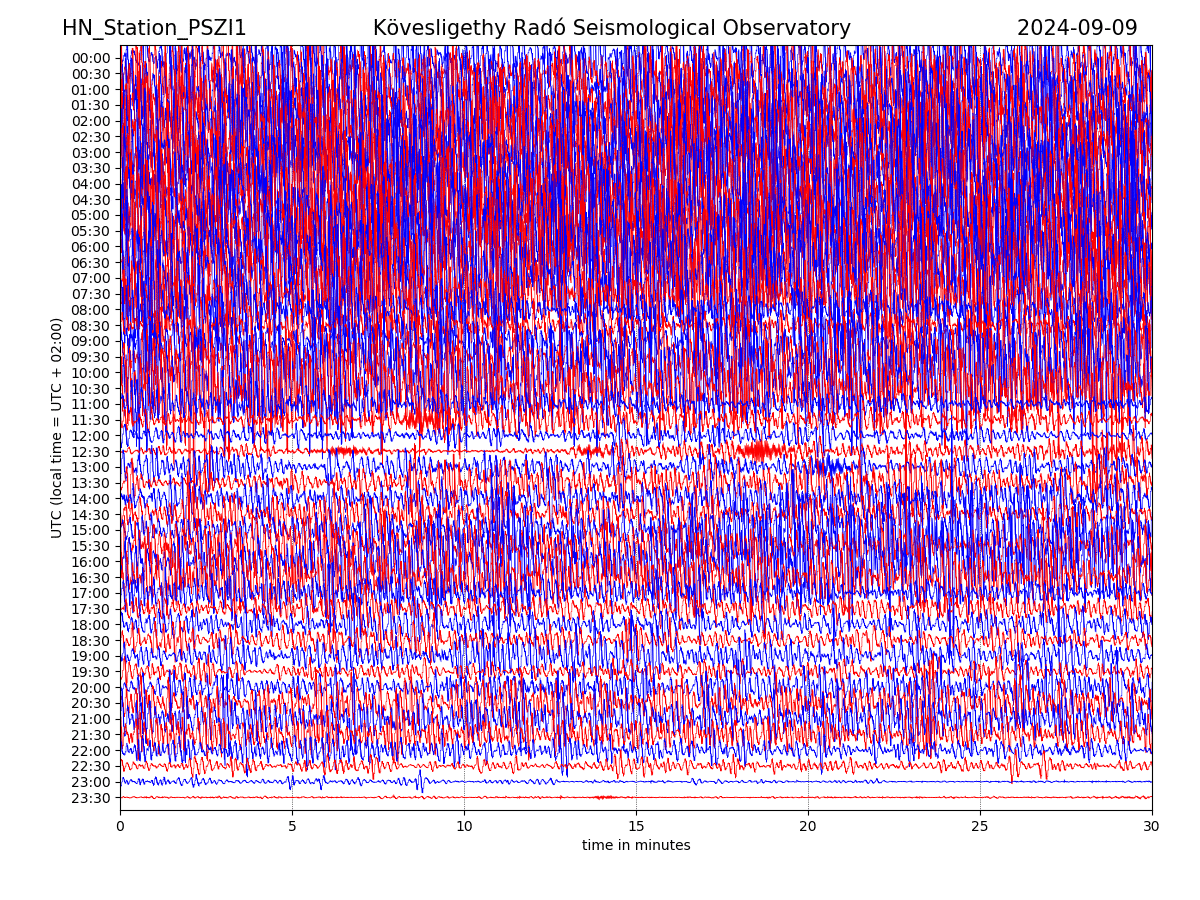Click the 20 minute x-axis tick
This screenshot has width=1200, height=900.
point(808,827)
